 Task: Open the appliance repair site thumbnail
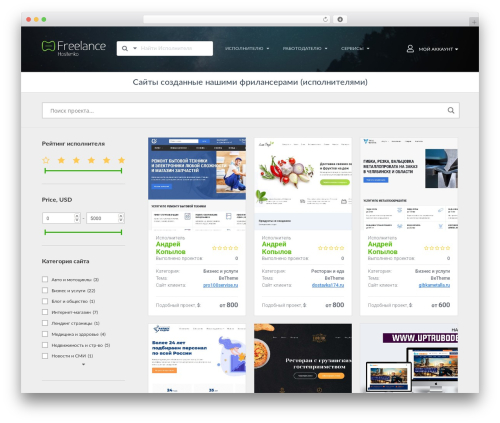(197, 184)
